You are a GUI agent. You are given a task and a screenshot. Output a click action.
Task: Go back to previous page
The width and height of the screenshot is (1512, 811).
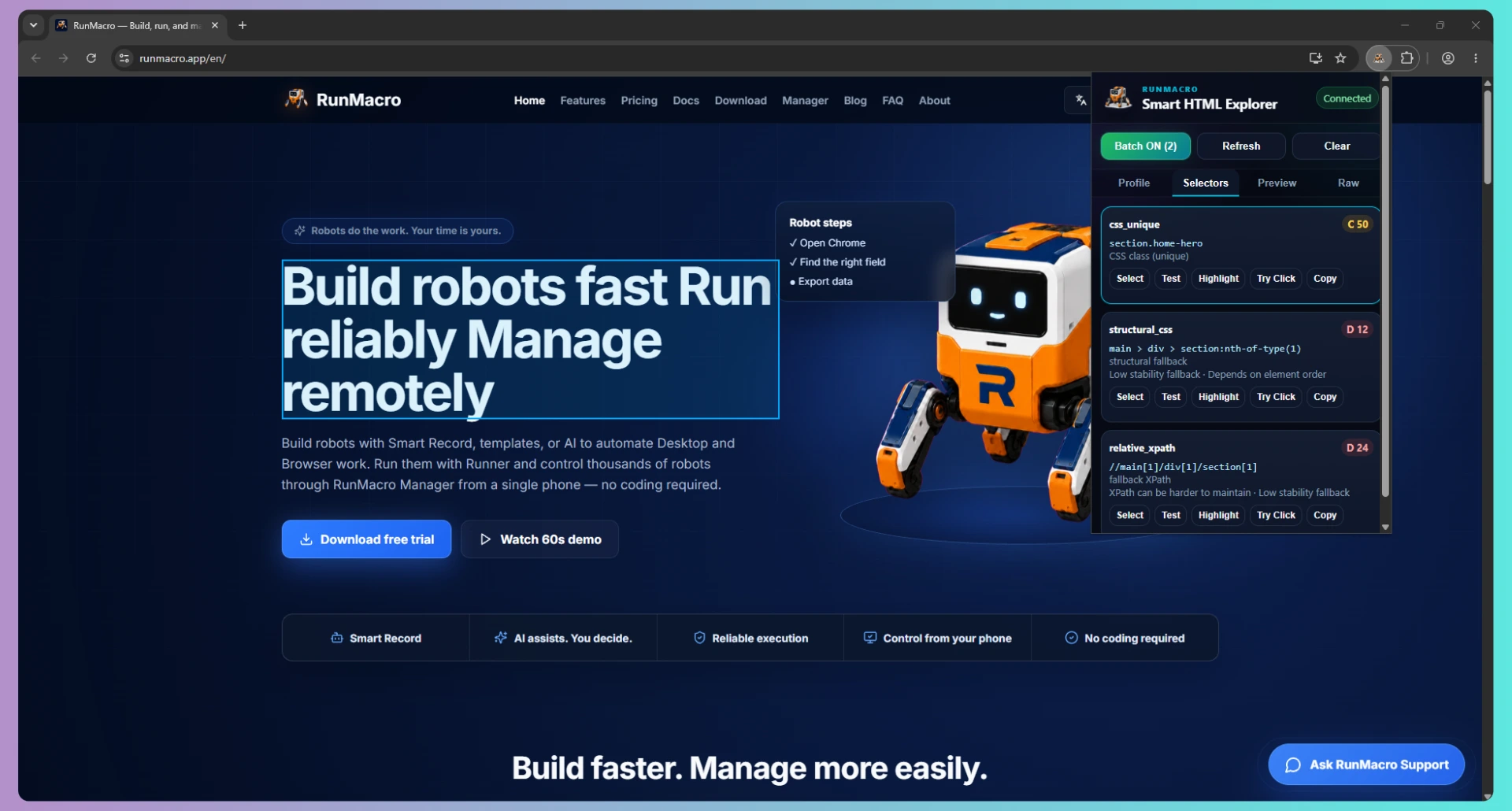(36, 58)
